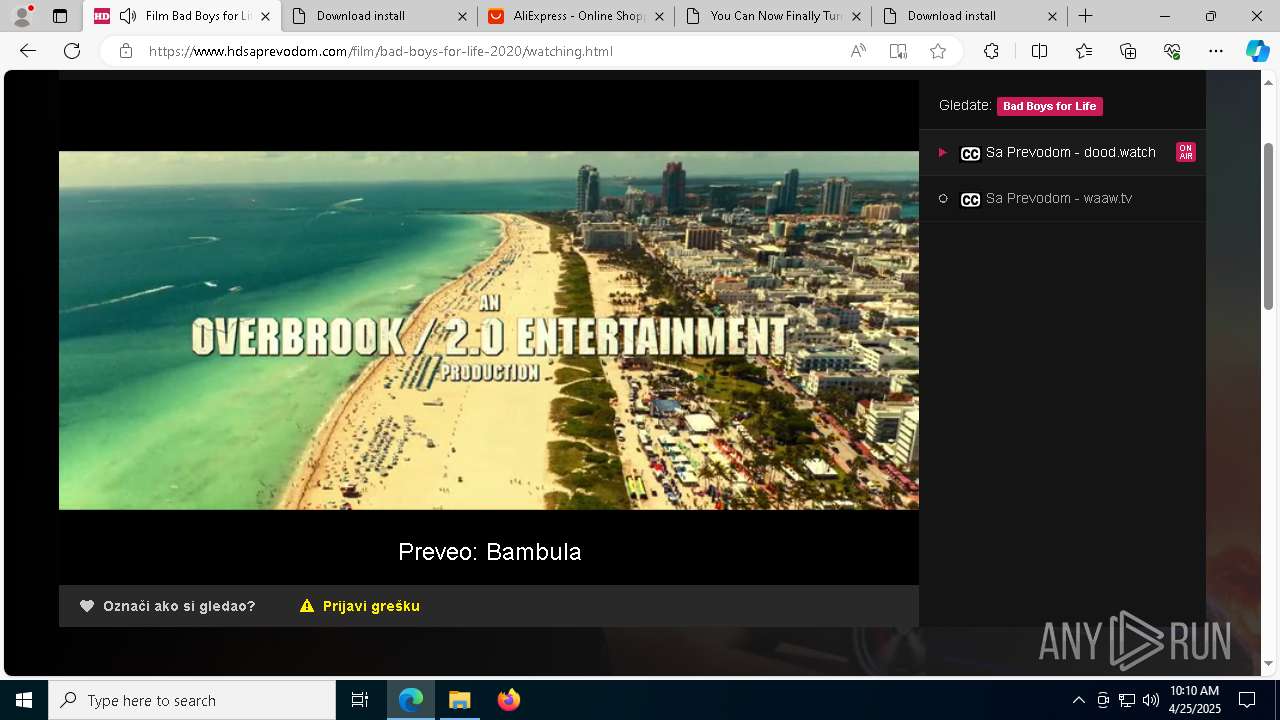This screenshot has height=720, width=1280.
Task: Show hidden system tray icons
Action: 1078,700
